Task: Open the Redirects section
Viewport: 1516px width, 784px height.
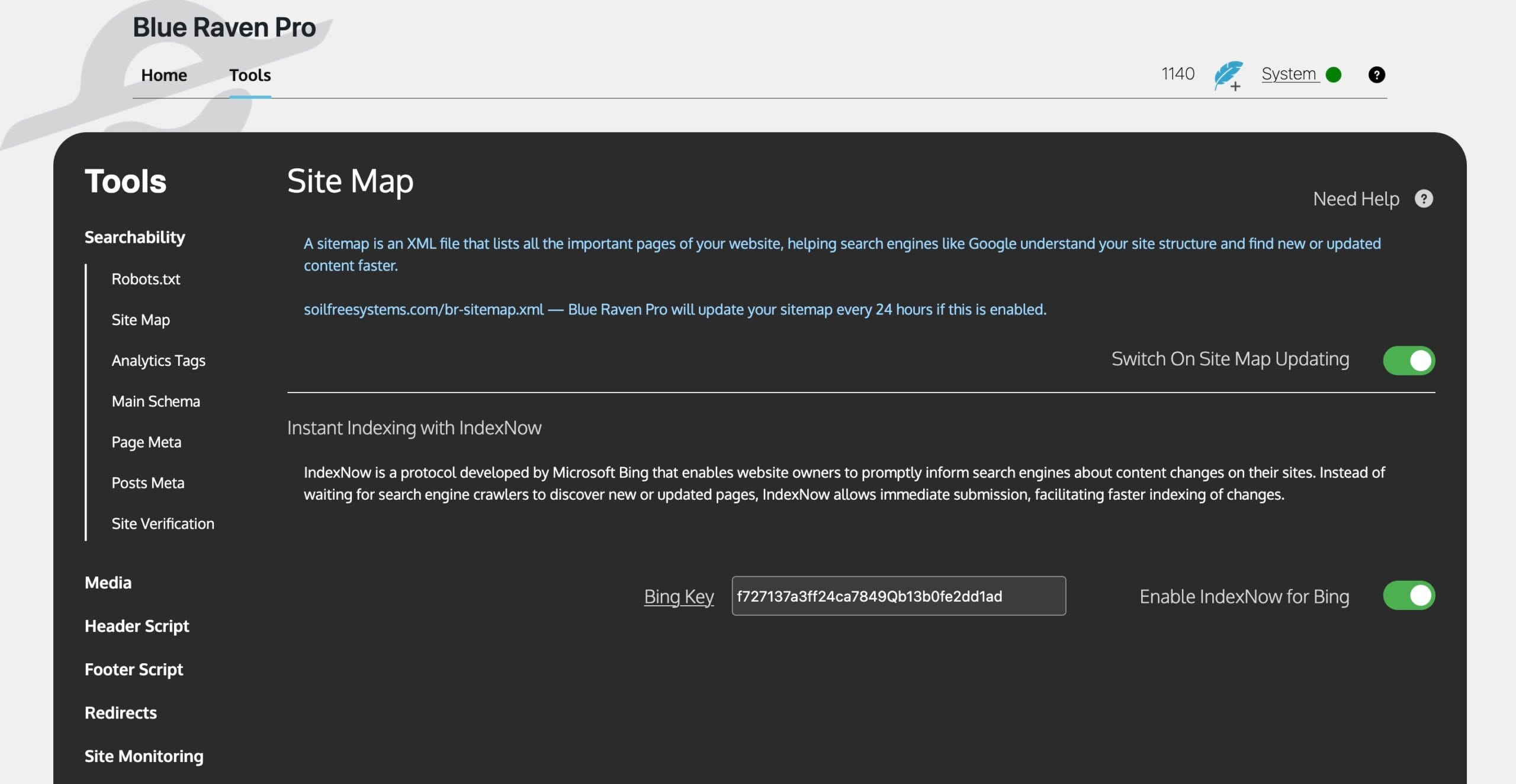Action: [x=121, y=712]
